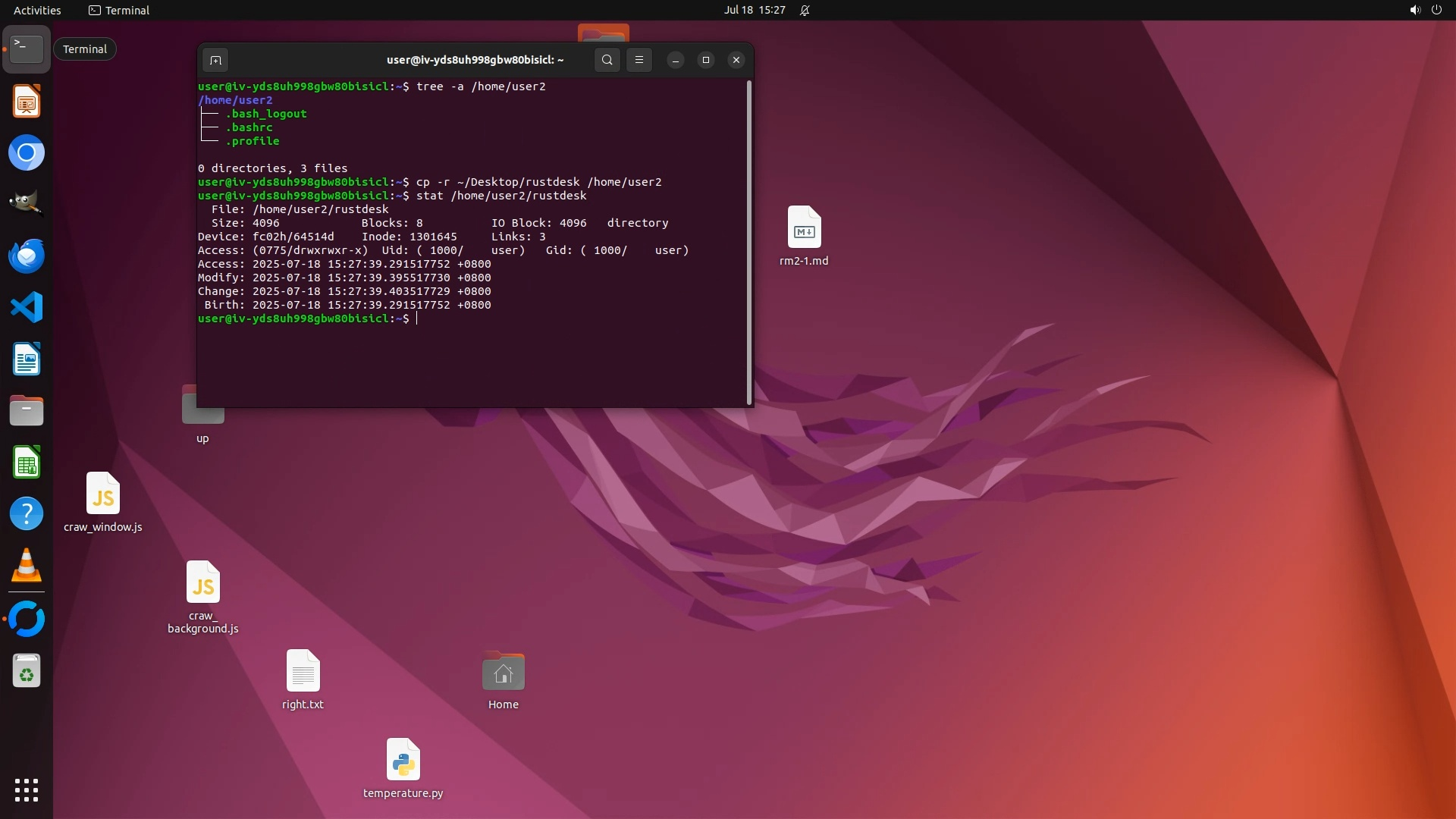Viewport: 1456px width, 819px height.
Task: Click the terminal search icon
Action: tap(607, 60)
